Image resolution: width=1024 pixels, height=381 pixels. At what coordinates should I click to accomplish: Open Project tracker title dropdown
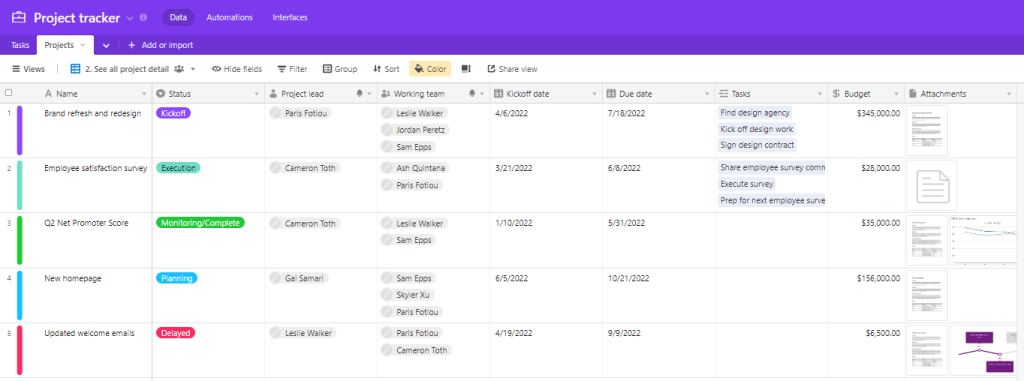point(129,18)
